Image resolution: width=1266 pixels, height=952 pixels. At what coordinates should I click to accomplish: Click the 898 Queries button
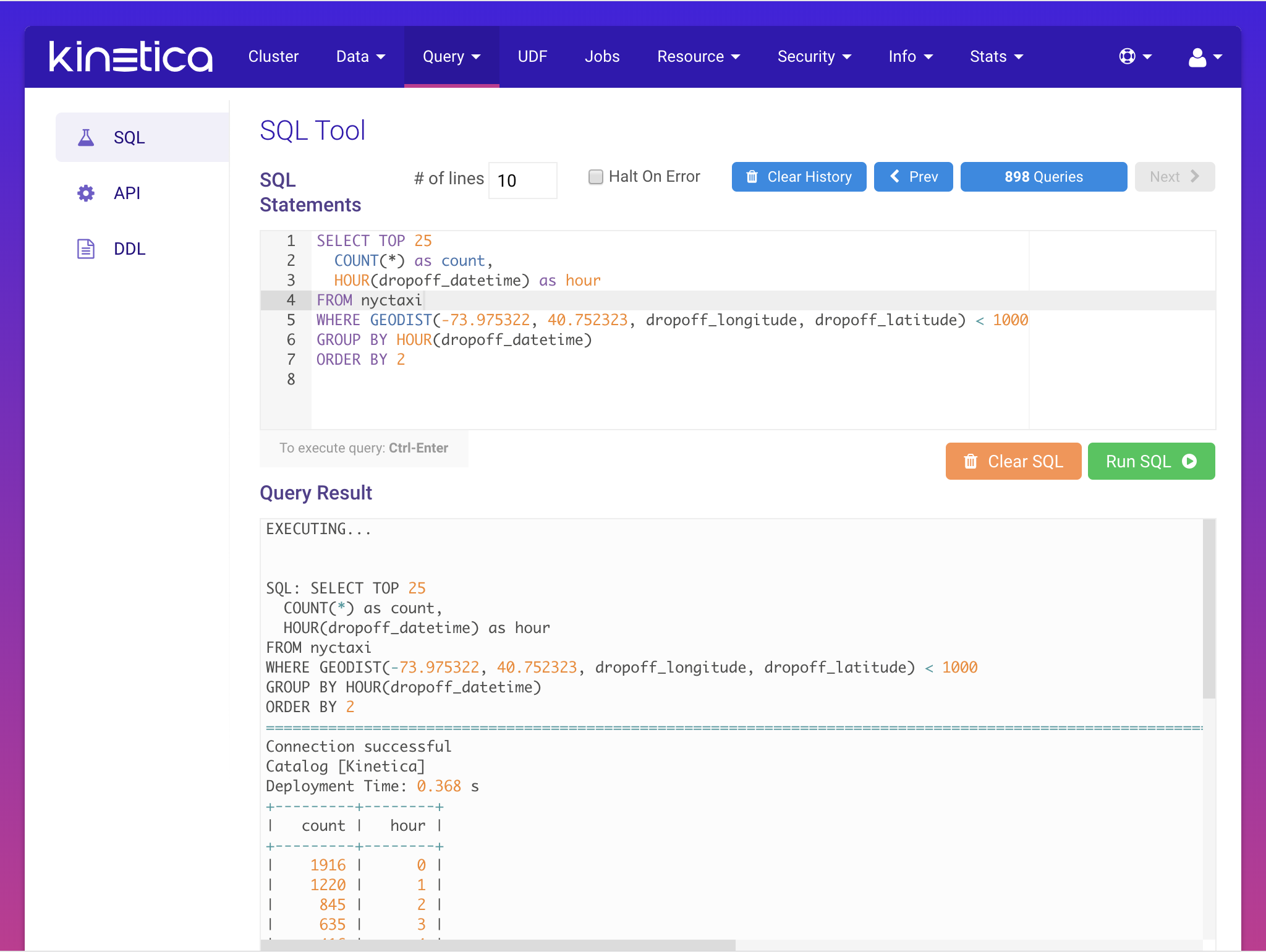point(1043,177)
